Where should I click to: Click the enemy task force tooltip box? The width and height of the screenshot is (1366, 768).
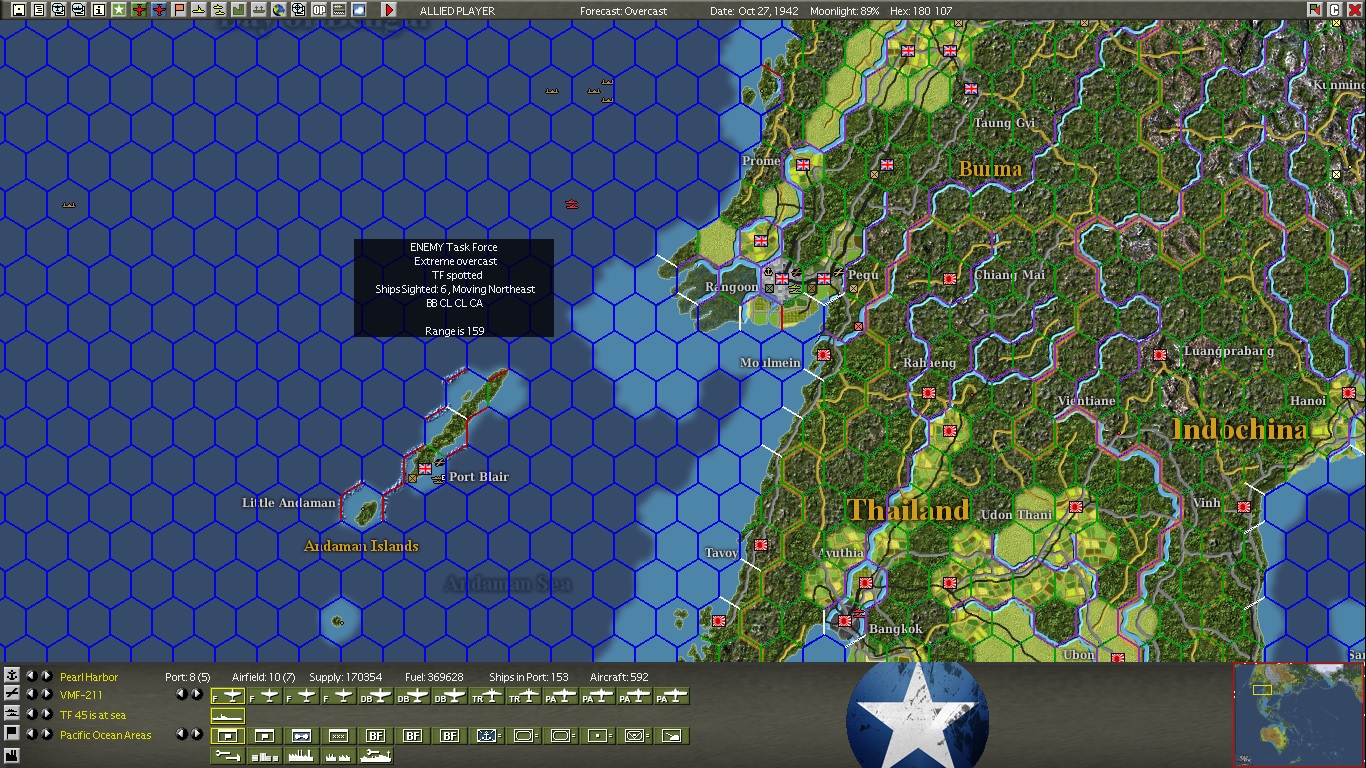point(454,288)
